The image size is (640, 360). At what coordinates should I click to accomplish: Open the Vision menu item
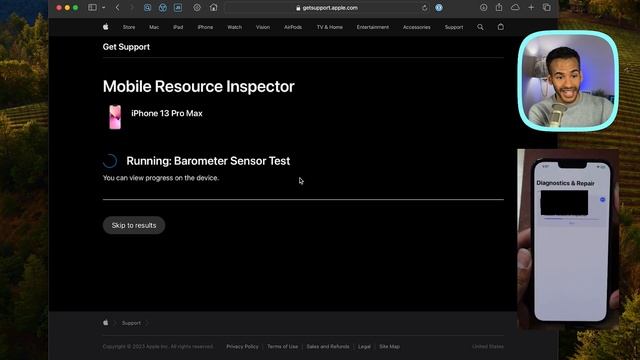[263, 27]
